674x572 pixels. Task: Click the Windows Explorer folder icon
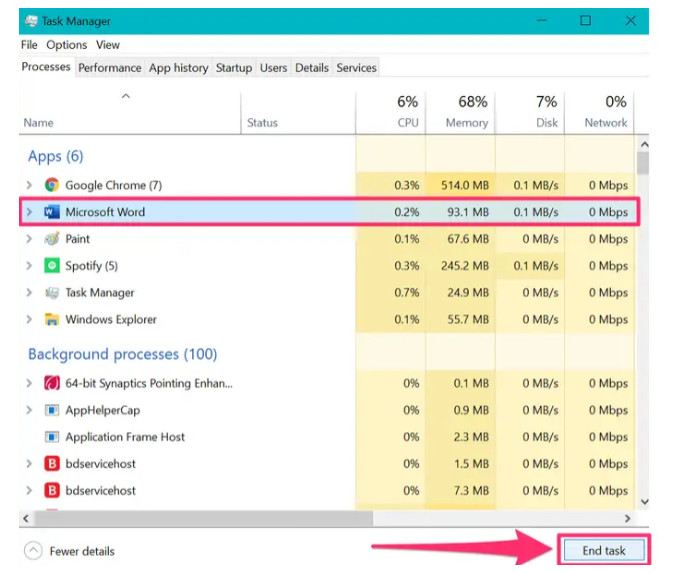tap(52, 320)
